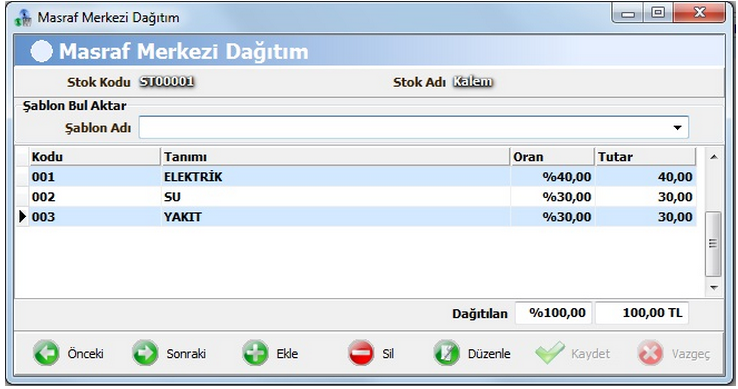Maximize the Masraf Merkezi Dağıtım window
Viewport: 738px width, 389px height.
pos(658,13)
